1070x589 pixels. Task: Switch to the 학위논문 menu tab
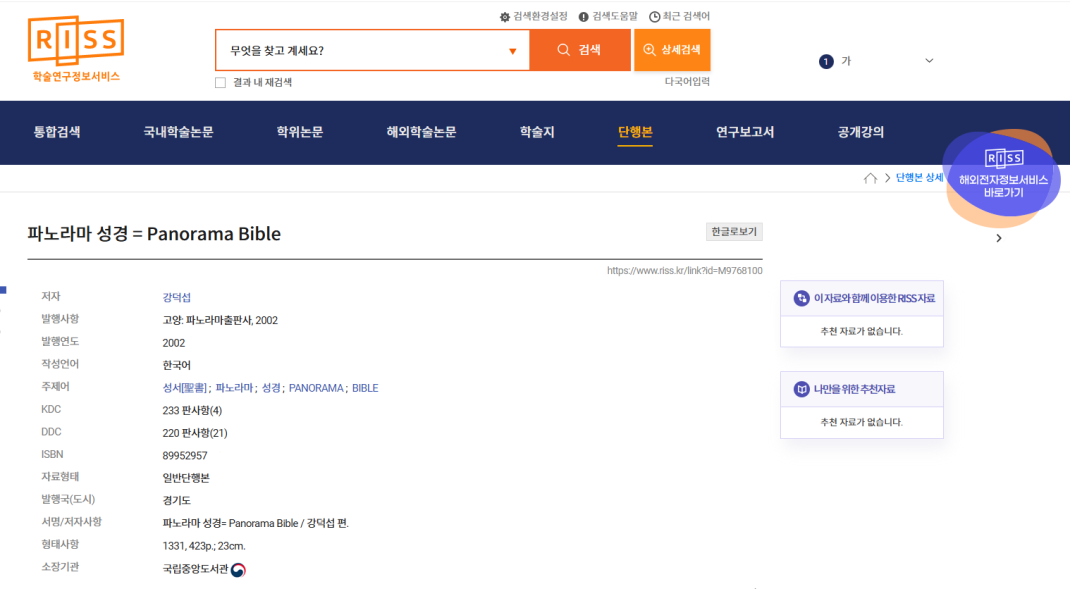coord(300,132)
